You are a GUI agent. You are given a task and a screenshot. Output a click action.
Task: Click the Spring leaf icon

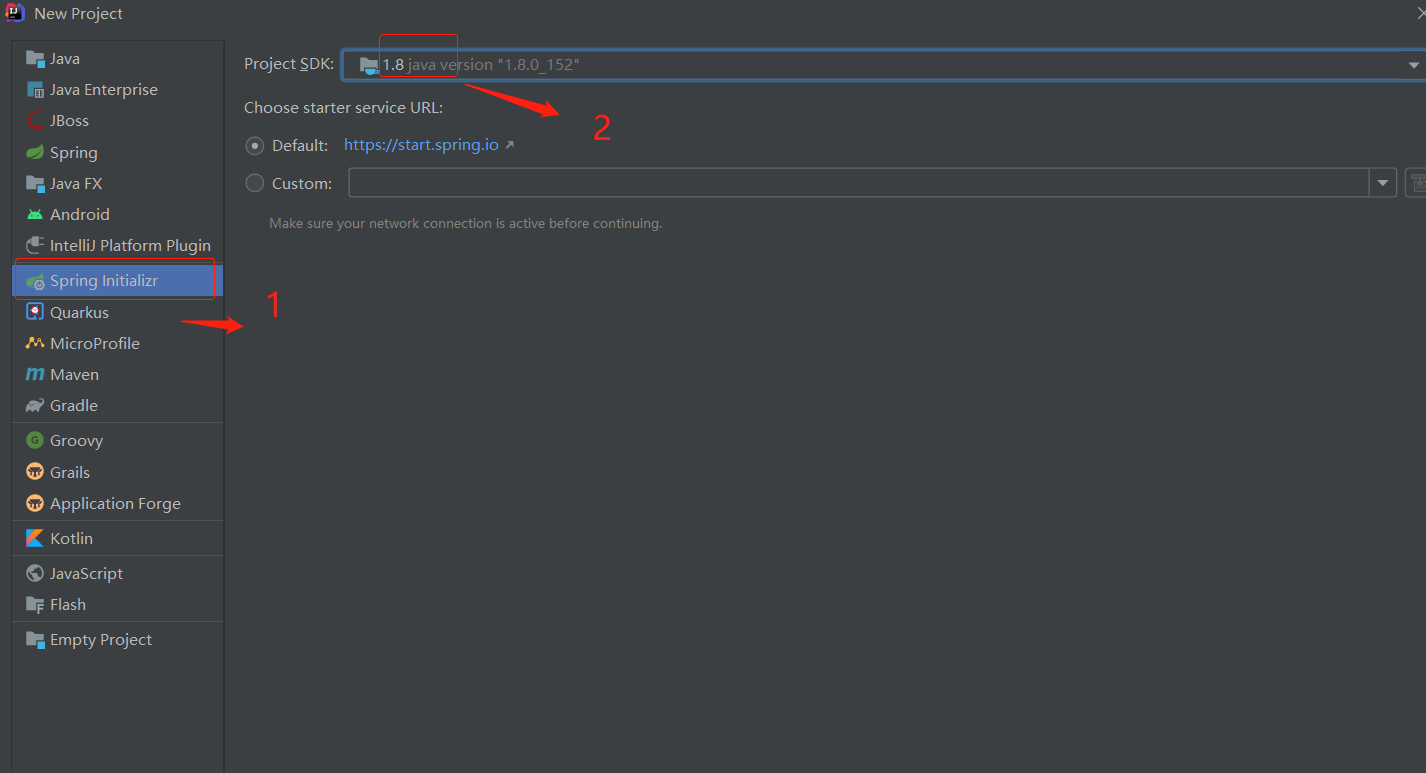click(x=35, y=153)
